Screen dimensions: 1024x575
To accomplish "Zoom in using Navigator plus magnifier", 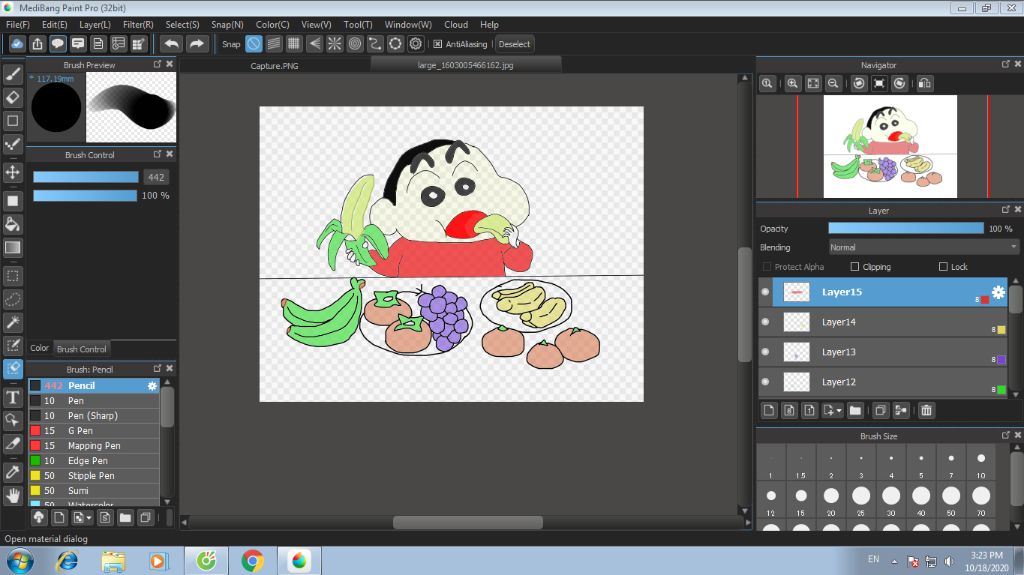I will click(793, 84).
